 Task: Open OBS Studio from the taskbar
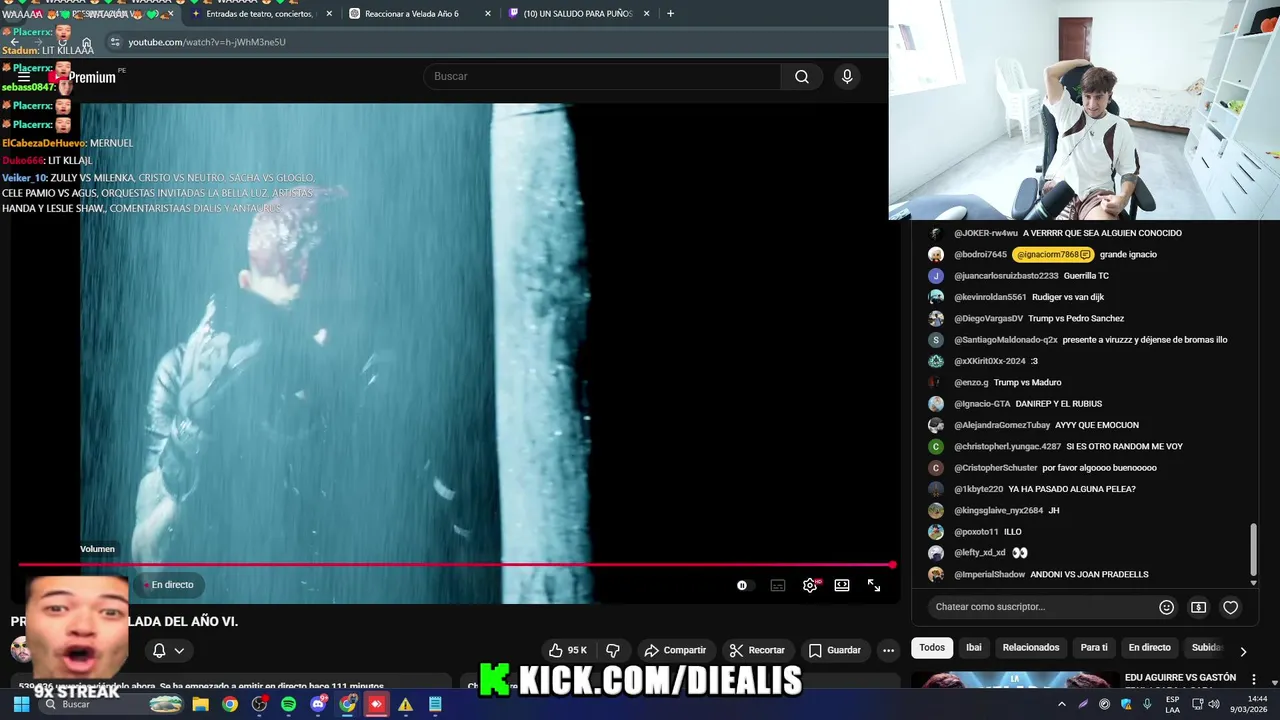tap(260, 704)
